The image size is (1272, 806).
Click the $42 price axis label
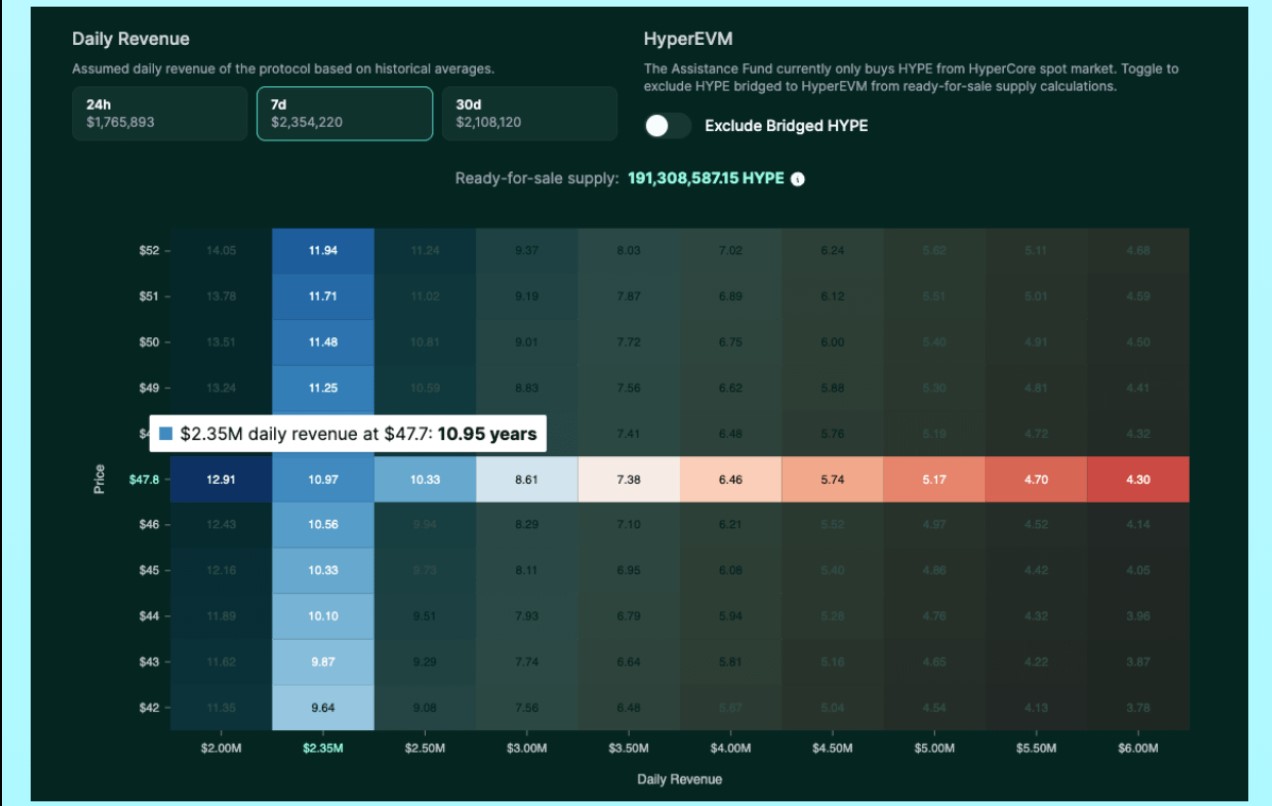(x=149, y=708)
